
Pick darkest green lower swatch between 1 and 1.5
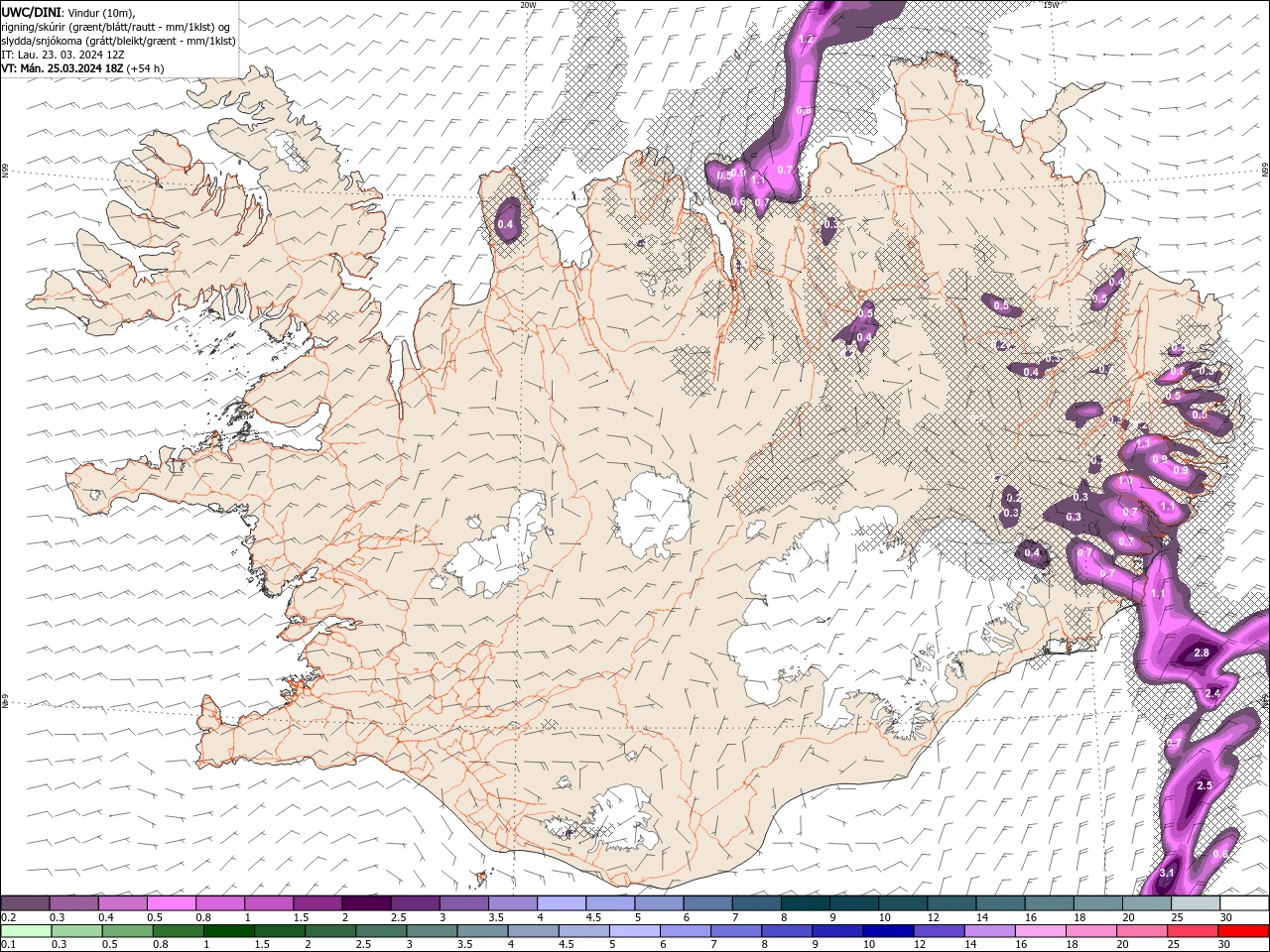(x=229, y=931)
